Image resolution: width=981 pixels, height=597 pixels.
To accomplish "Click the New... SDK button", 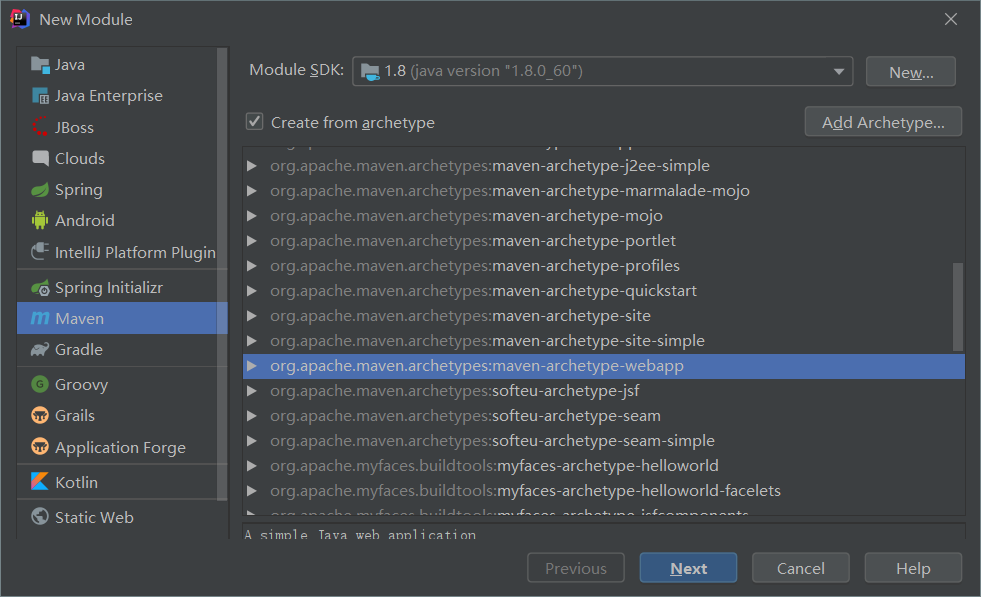I will [910, 72].
